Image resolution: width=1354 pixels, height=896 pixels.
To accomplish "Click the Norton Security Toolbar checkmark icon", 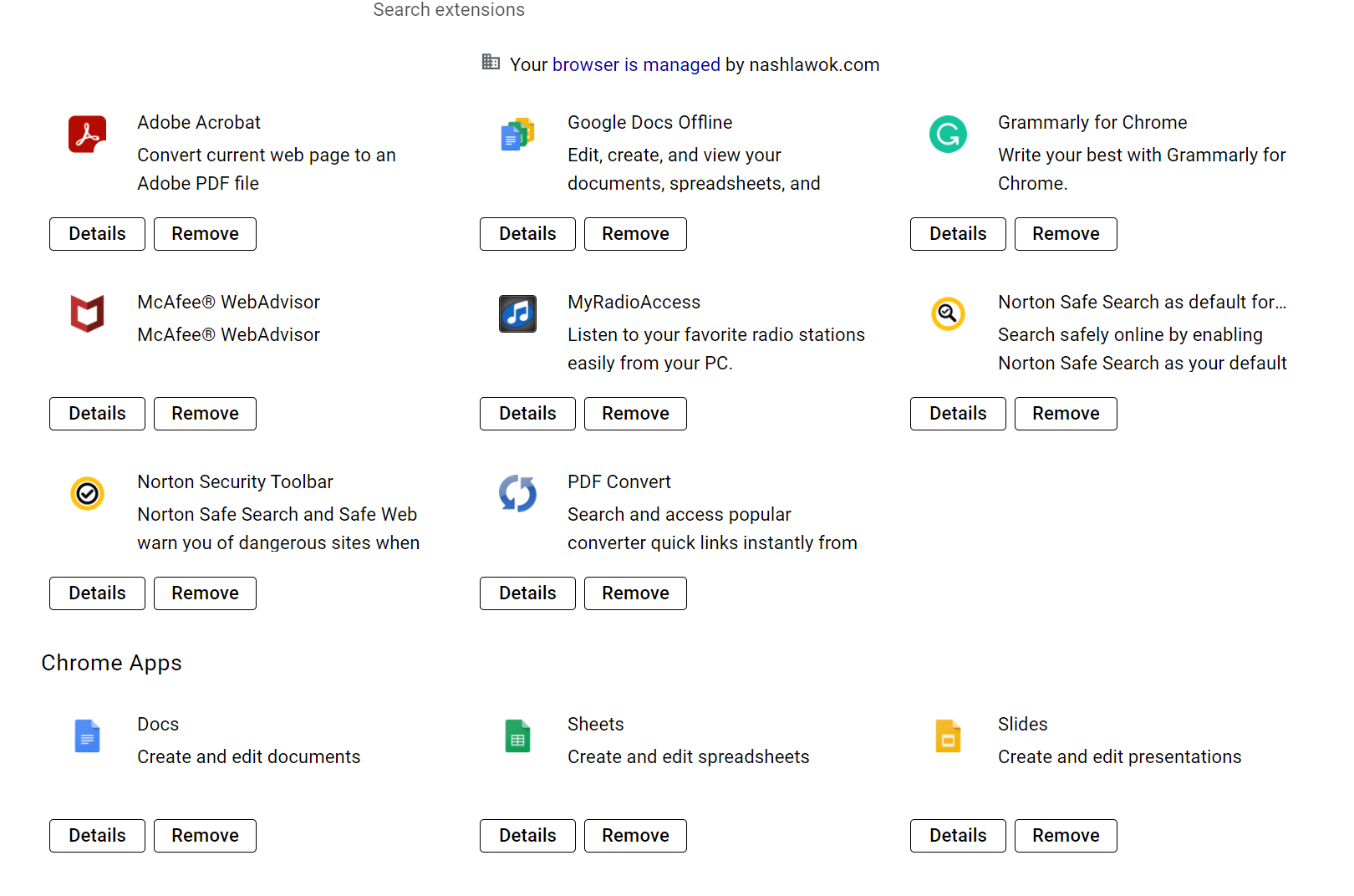I will pos(87,494).
